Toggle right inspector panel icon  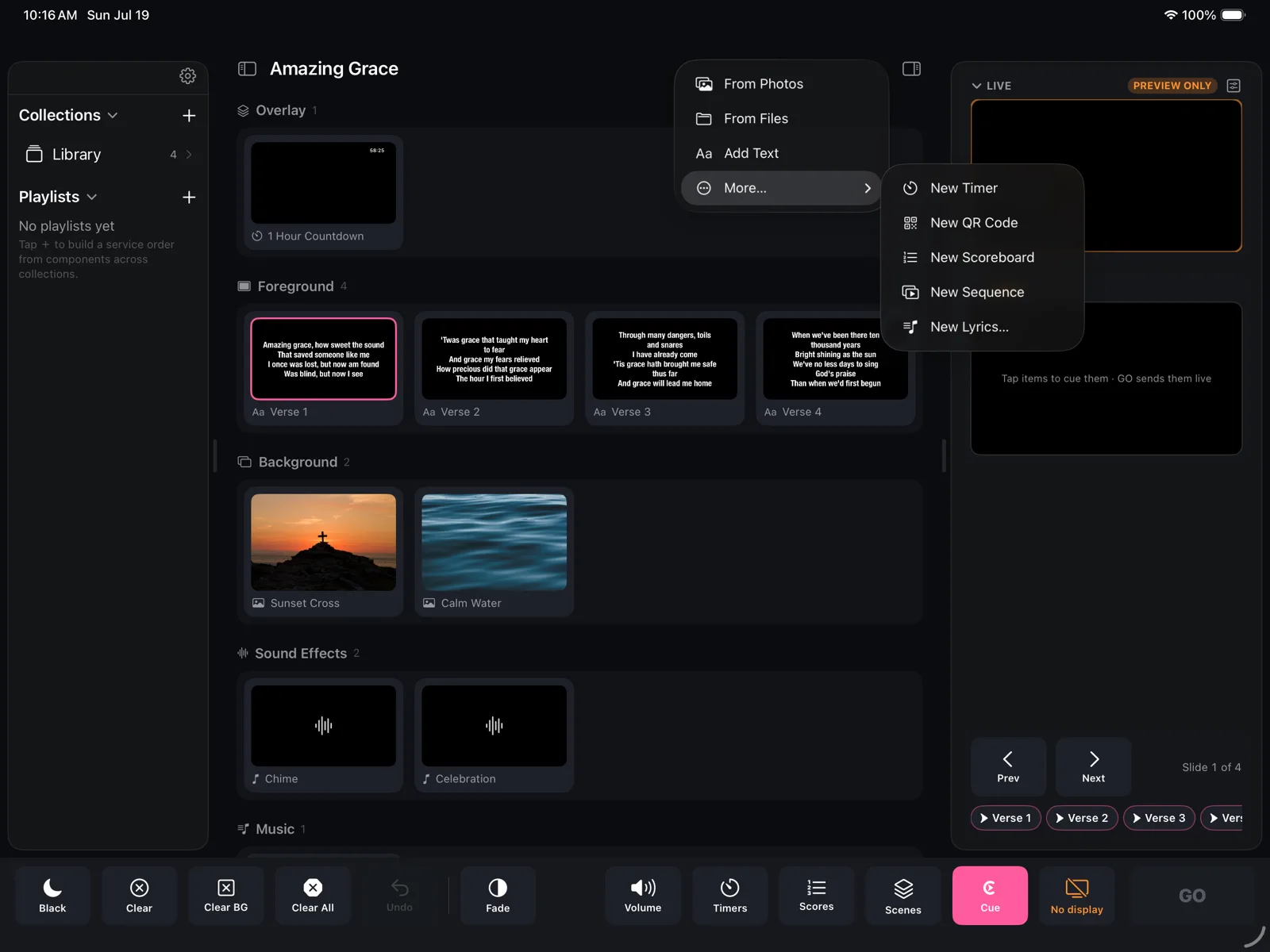point(911,69)
